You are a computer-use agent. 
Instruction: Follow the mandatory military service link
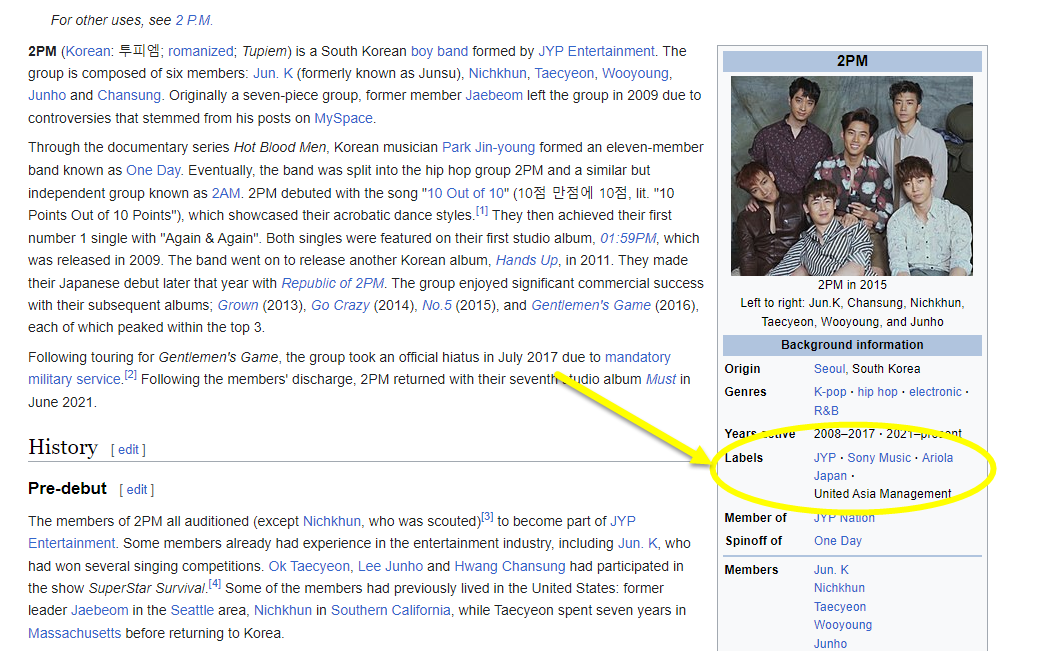click(x=637, y=357)
